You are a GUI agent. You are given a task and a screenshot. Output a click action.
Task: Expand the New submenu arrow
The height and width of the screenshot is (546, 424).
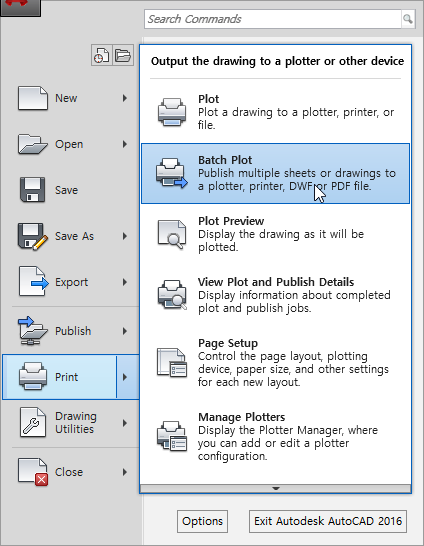(x=125, y=98)
